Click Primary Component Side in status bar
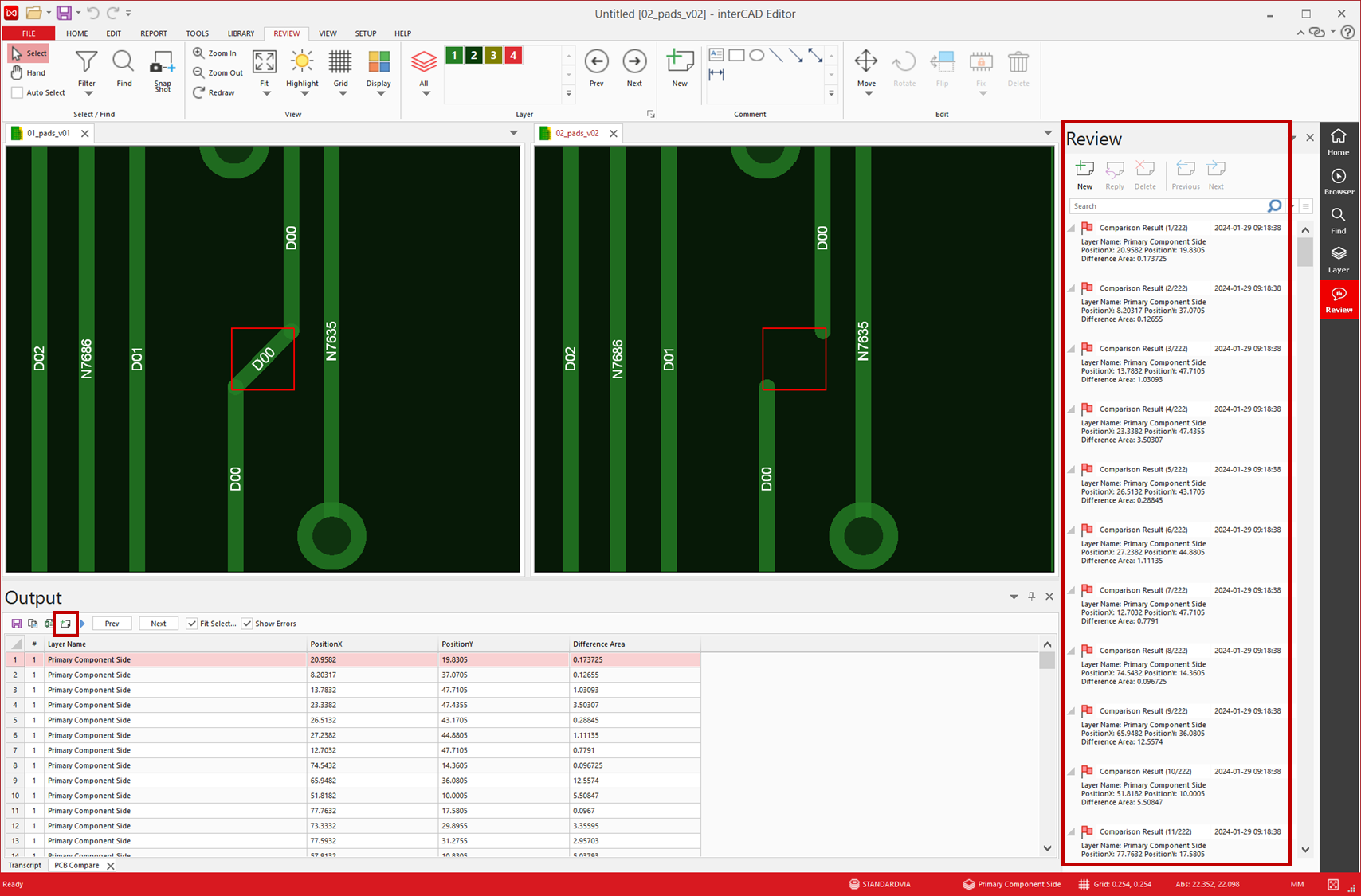 click(x=1012, y=884)
